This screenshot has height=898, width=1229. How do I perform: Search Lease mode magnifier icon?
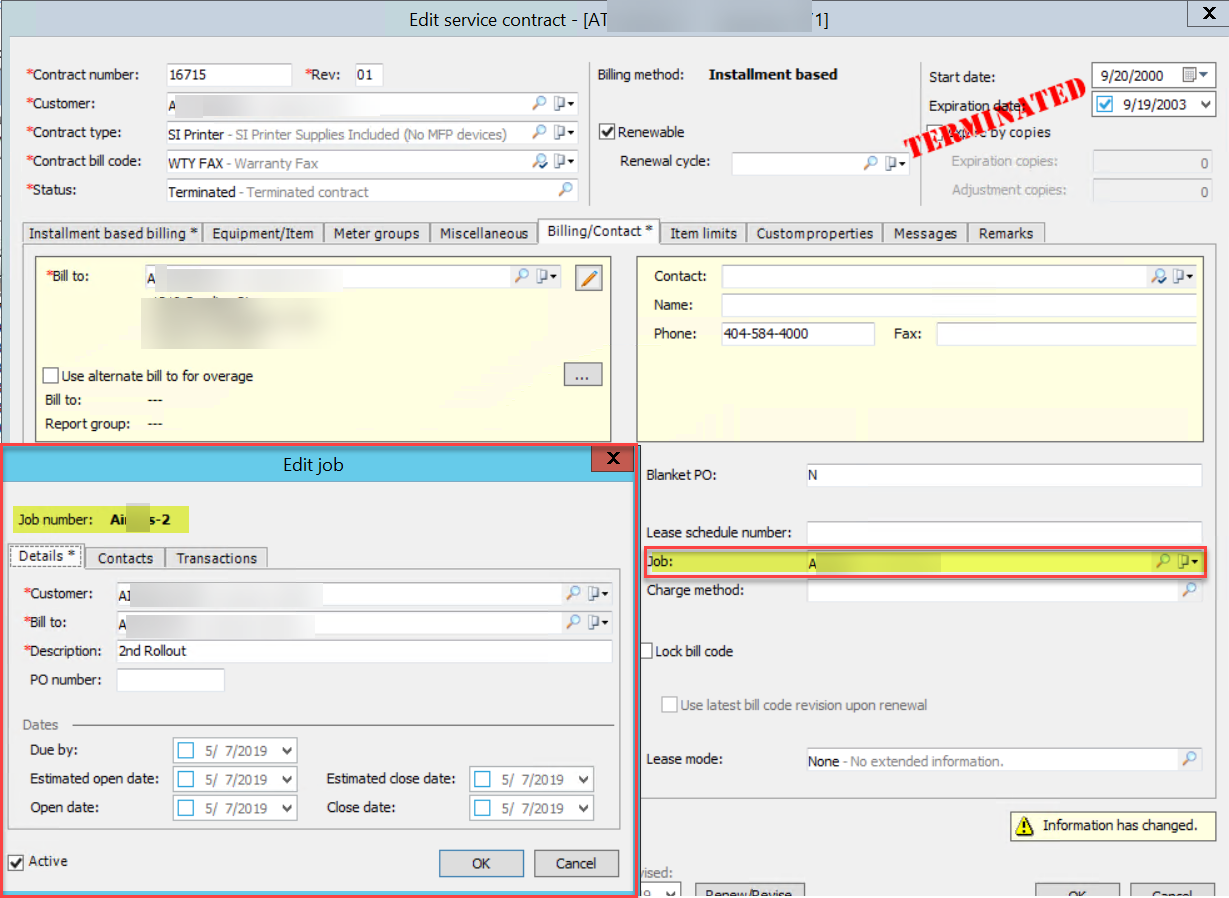point(1189,759)
